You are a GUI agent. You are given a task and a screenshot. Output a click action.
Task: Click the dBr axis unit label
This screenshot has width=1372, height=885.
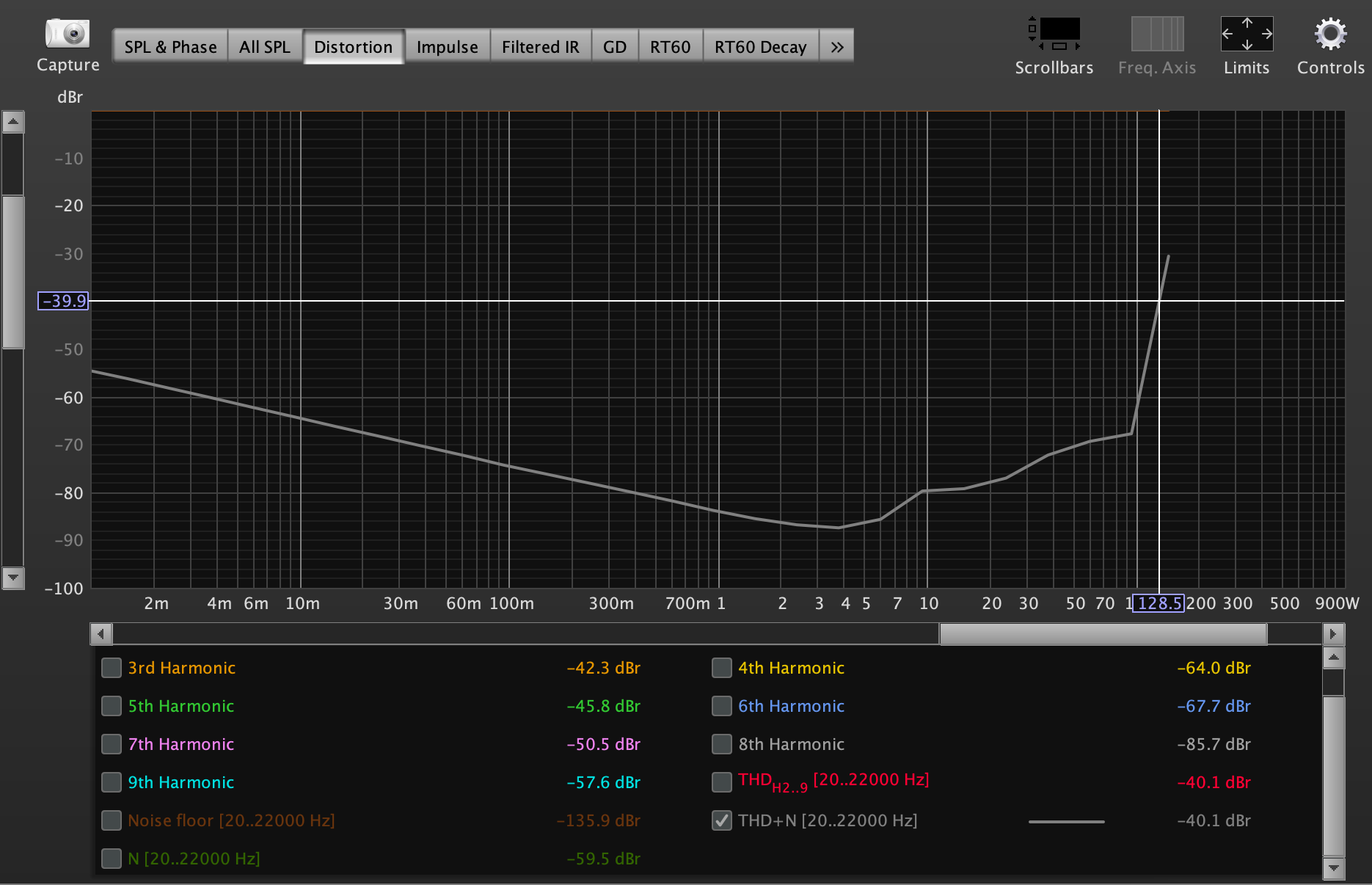click(x=70, y=97)
